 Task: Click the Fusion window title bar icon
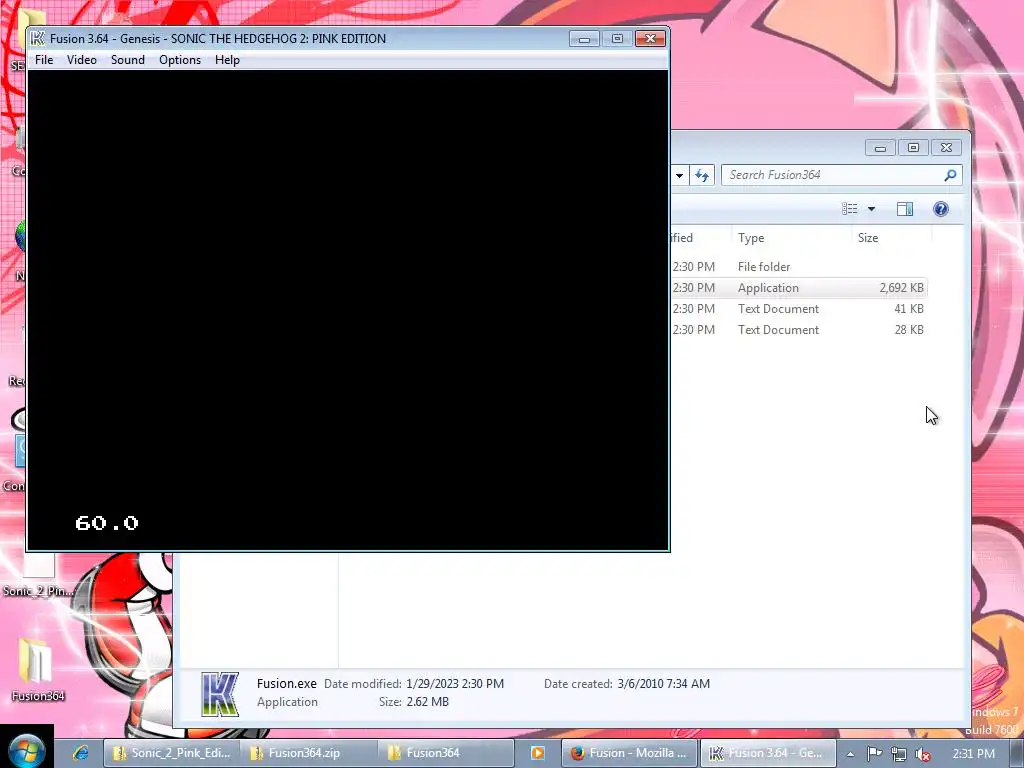(38, 39)
